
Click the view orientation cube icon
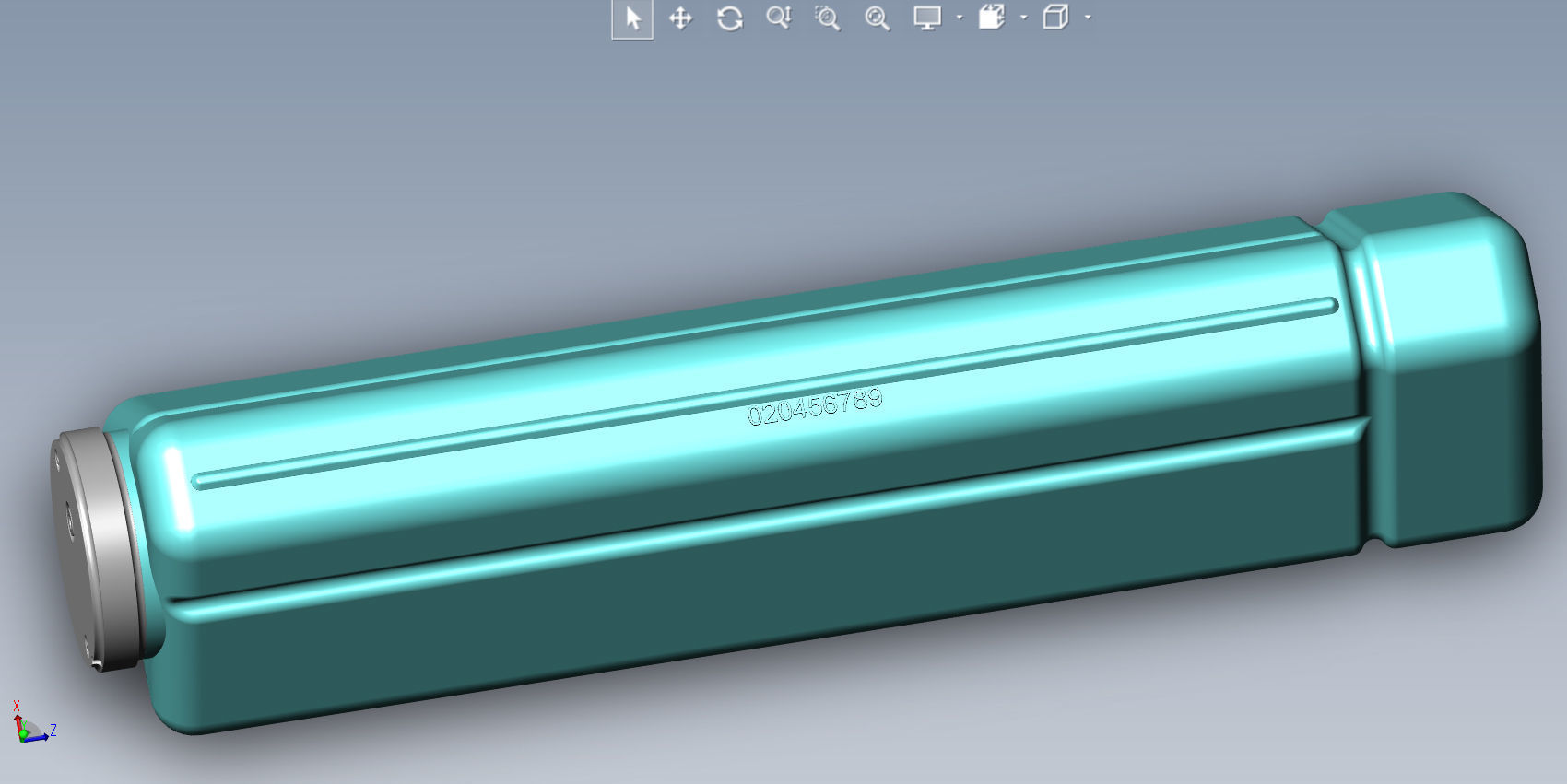click(x=992, y=18)
